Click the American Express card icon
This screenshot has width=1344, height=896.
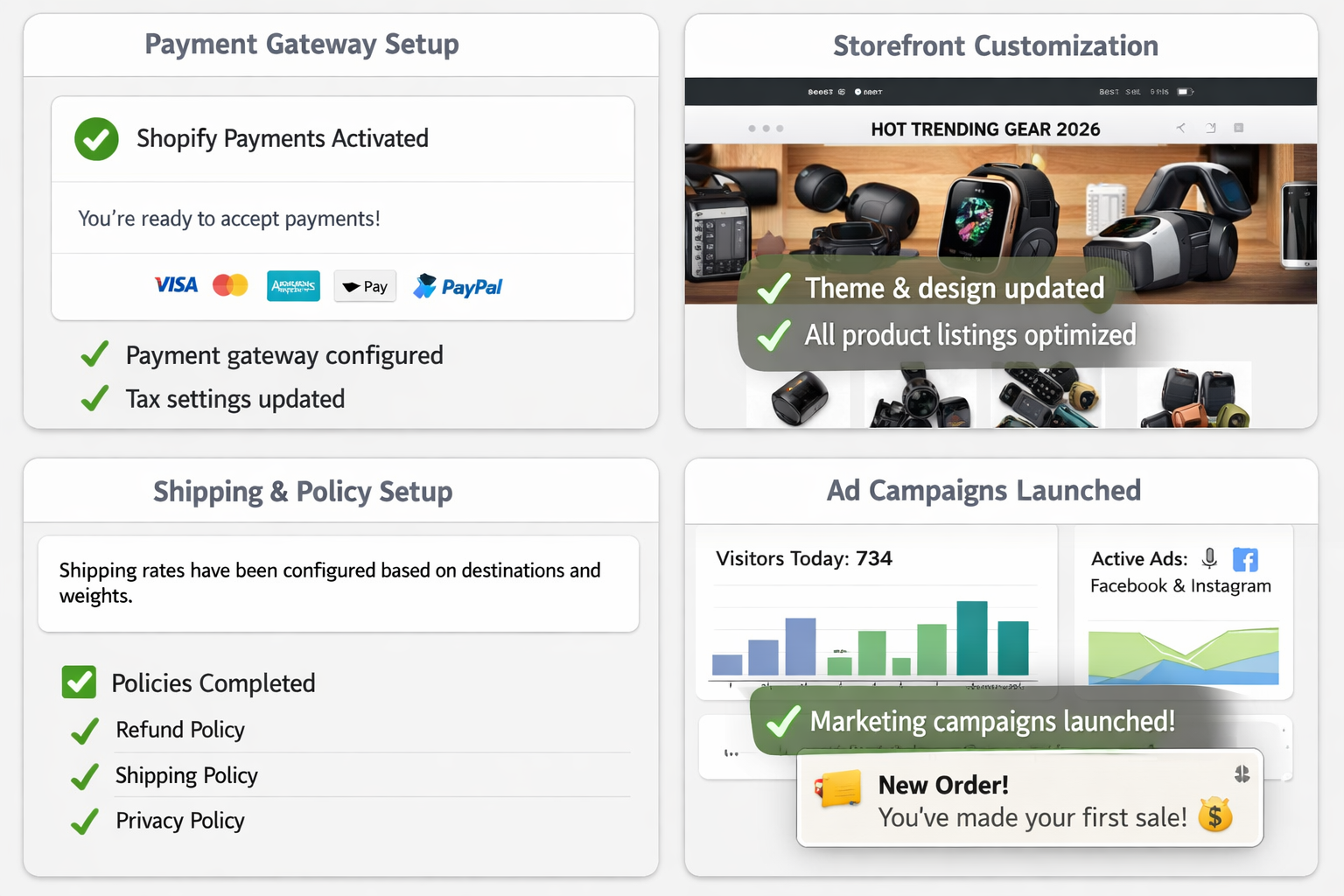(293, 286)
